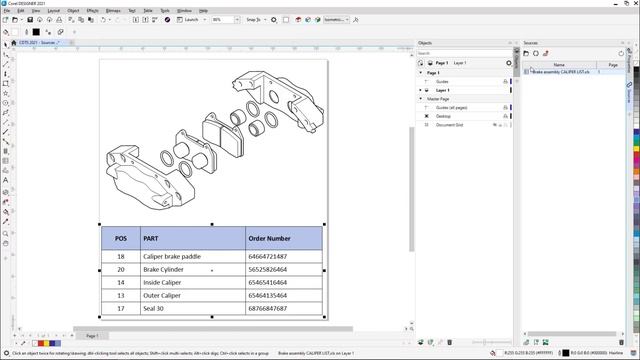Open the File menu
The width and height of the screenshot is (640, 360).
[x=7, y=11]
